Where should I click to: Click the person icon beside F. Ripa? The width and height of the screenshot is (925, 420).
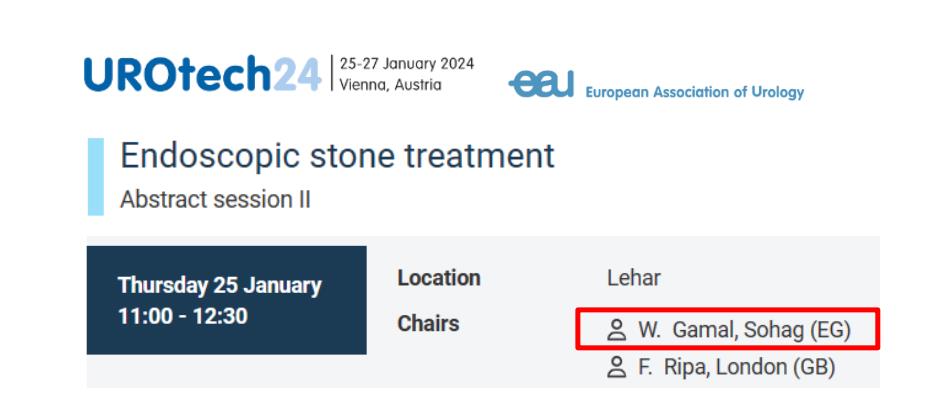[x=616, y=367]
